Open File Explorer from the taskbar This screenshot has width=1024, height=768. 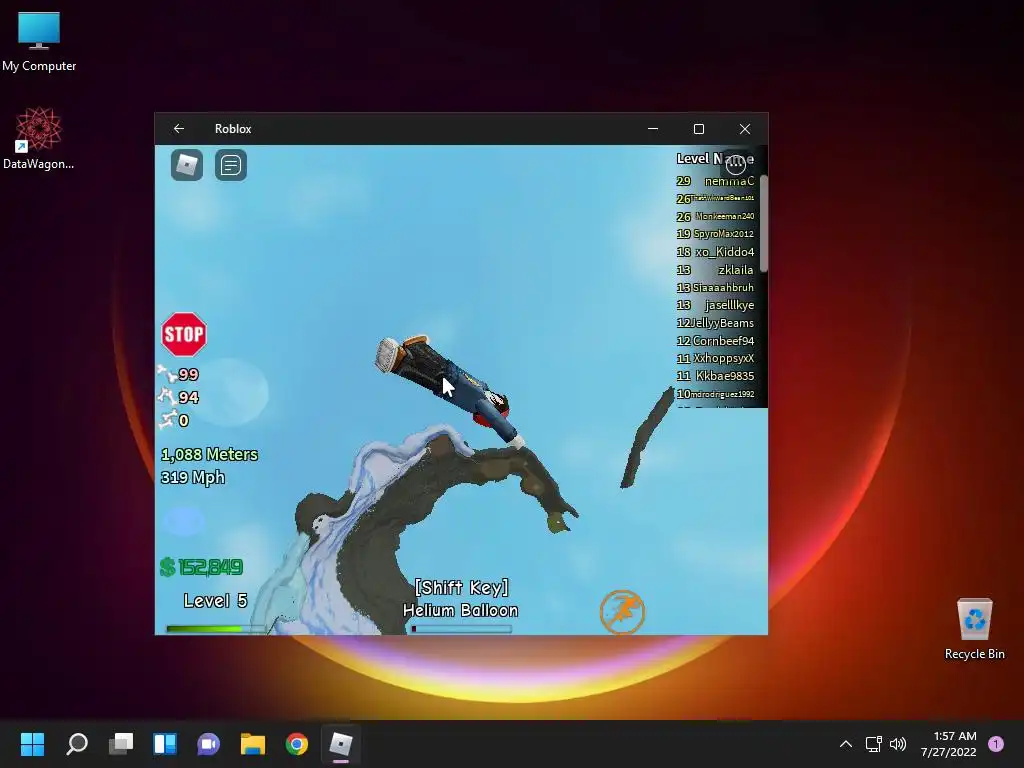pos(253,744)
